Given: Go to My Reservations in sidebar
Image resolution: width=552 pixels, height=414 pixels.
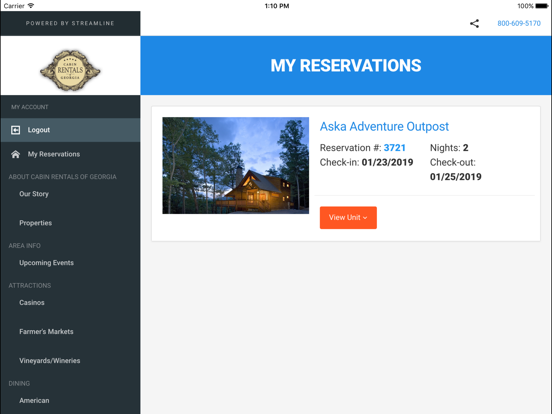Looking at the screenshot, I should 70,154.
